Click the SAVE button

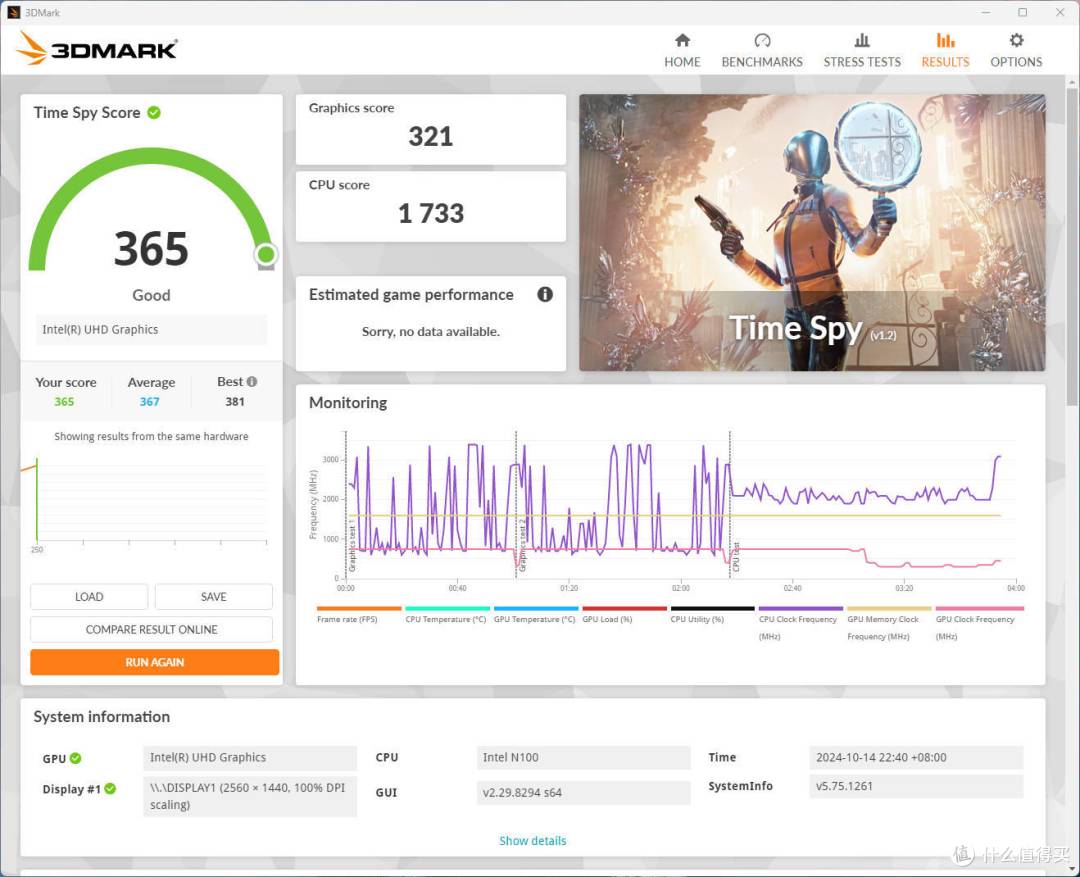point(214,597)
